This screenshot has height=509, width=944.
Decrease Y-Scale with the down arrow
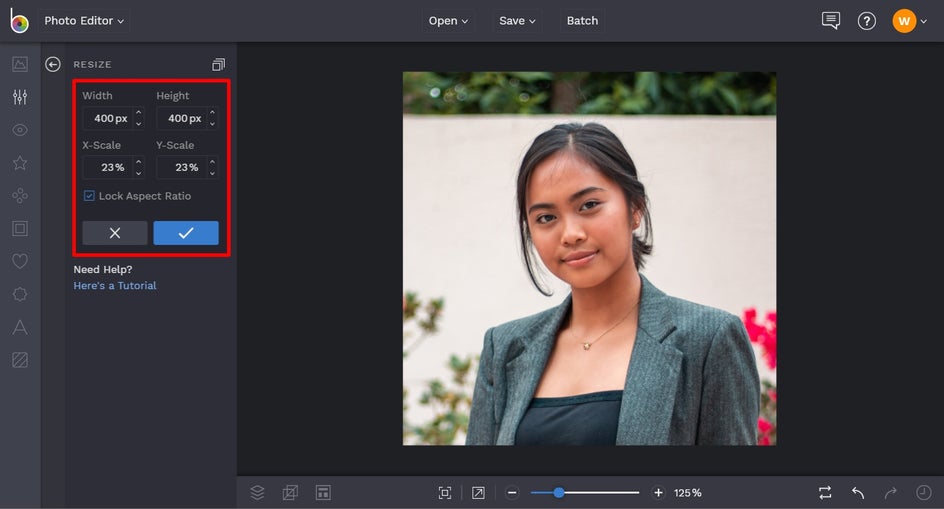212,173
